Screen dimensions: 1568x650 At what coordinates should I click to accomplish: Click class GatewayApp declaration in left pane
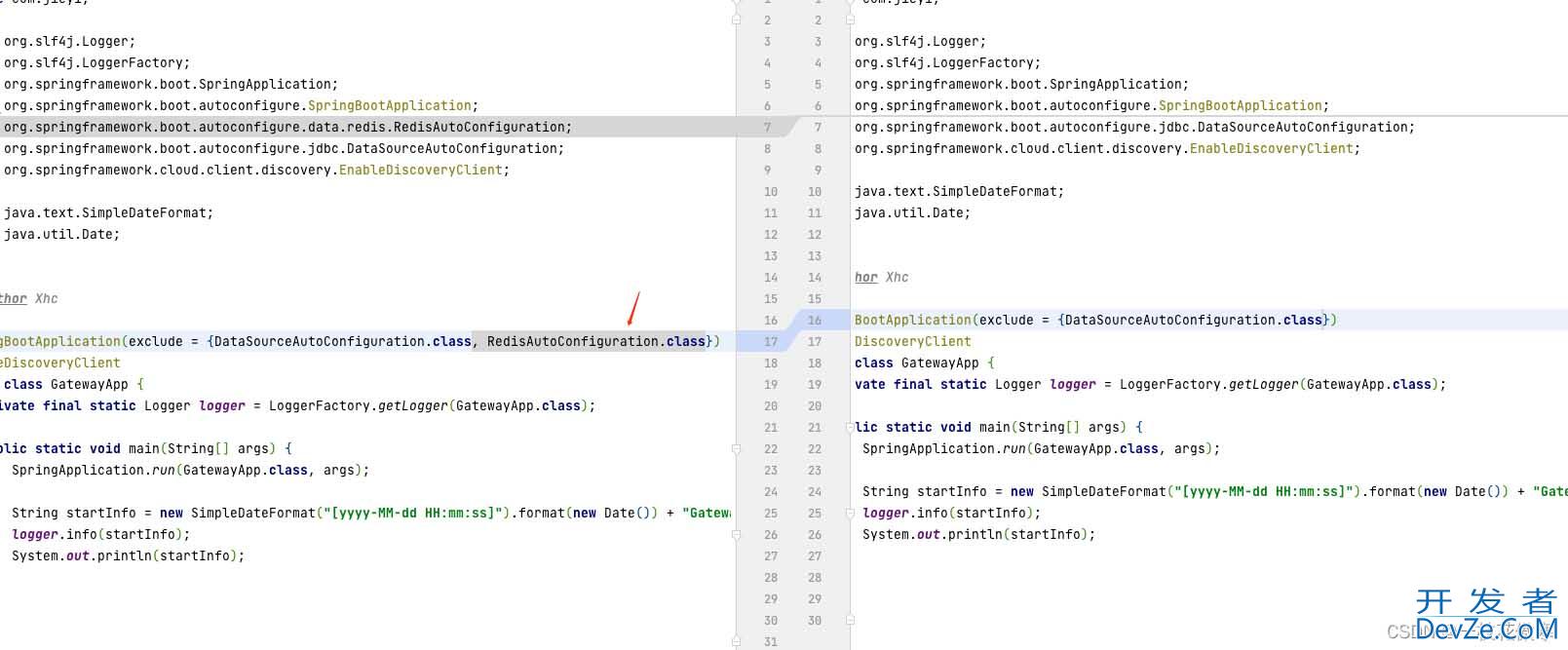74,384
